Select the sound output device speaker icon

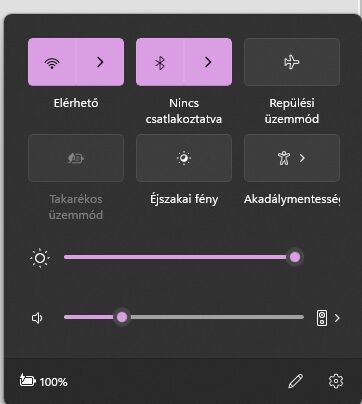322,318
